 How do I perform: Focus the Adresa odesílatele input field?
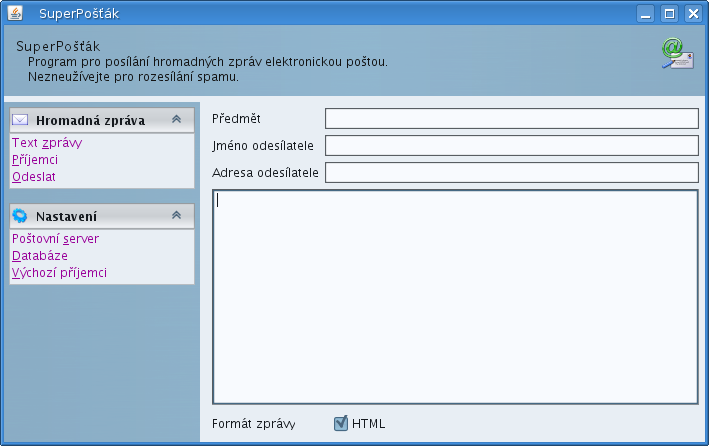point(512,172)
